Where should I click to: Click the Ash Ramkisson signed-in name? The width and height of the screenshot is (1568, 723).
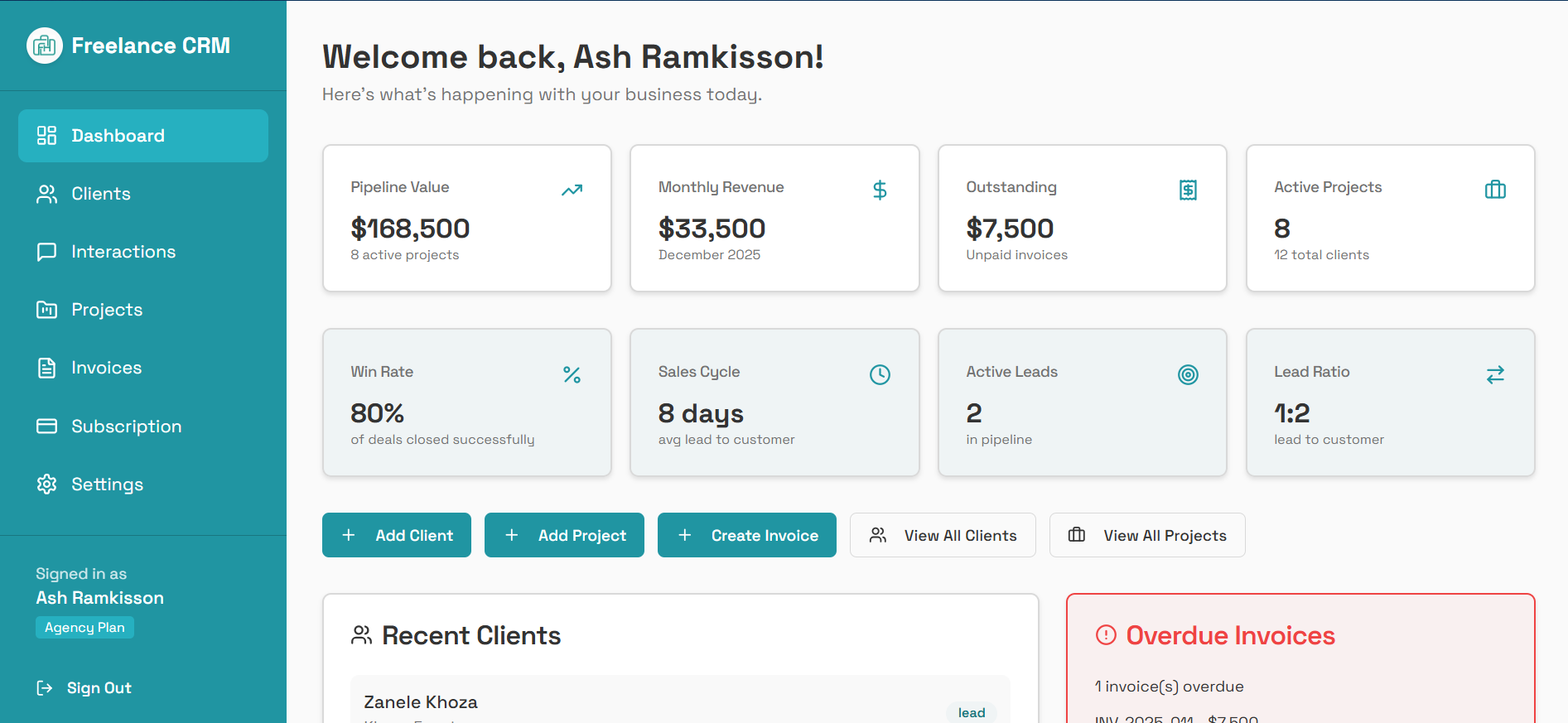tap(99, 598)
